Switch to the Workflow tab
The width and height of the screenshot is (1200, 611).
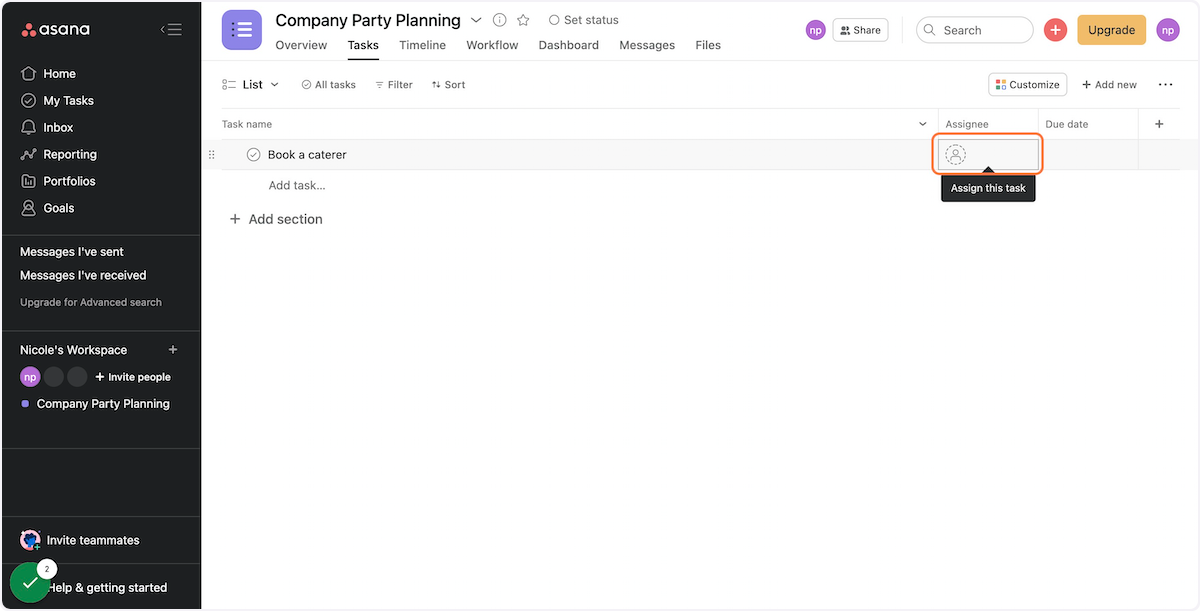pyautogui.click(x=492, y=45)
